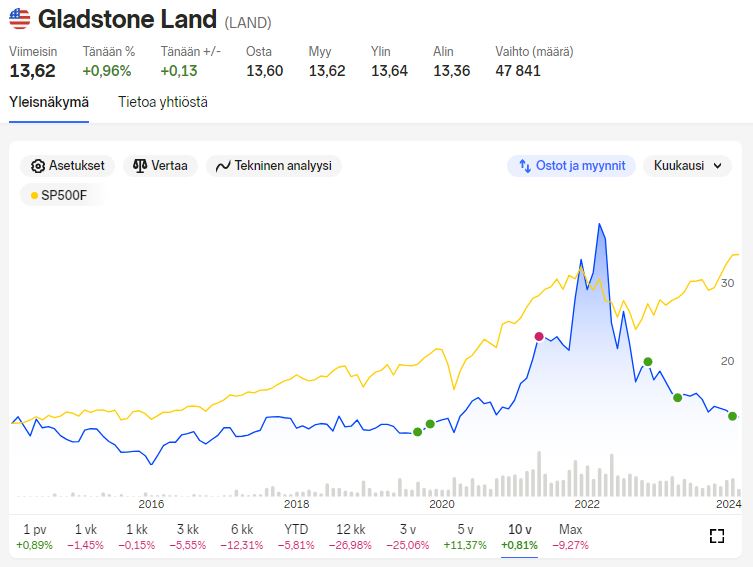Open Asetukset chart settings
753x567 pixels.
(67, 166)
